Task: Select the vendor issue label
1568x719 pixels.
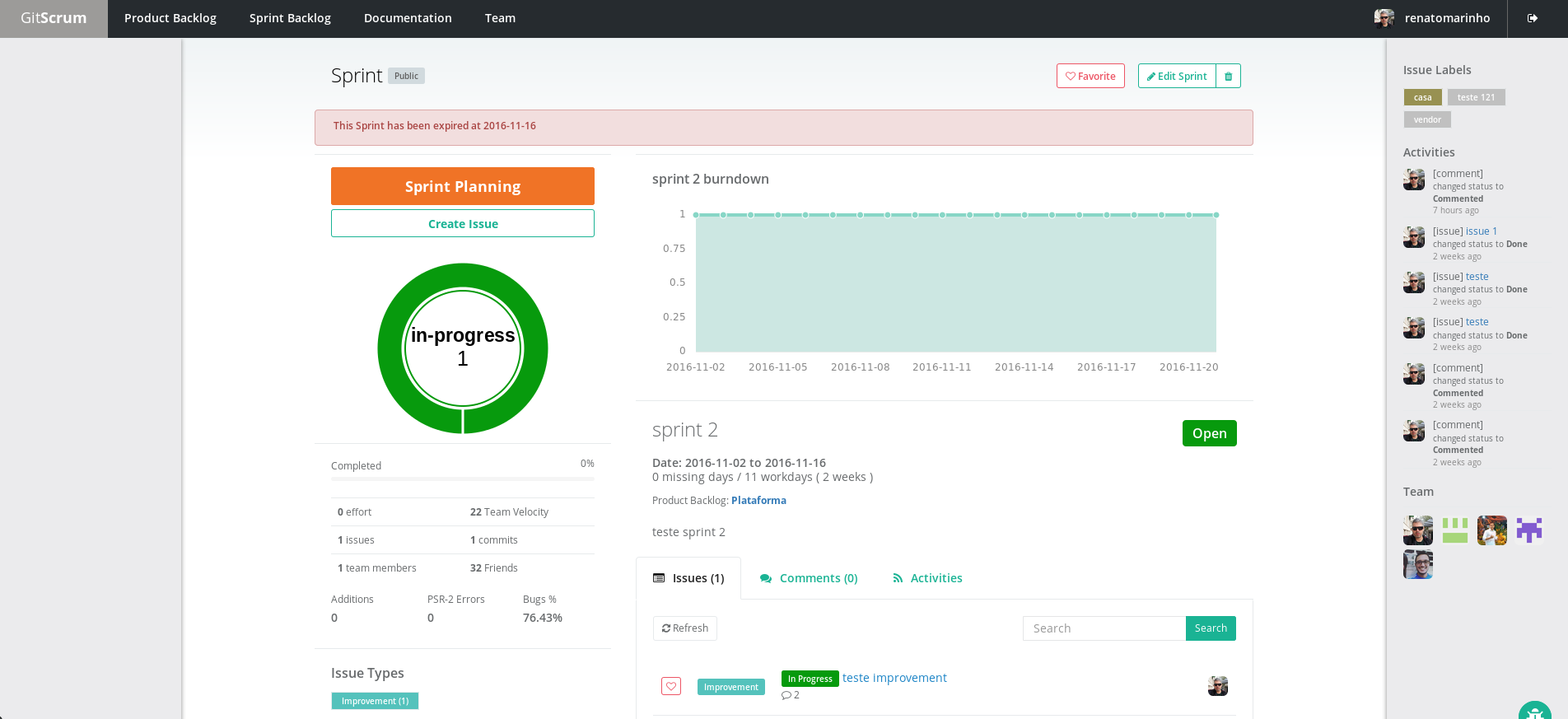Action: (1427, 119)
